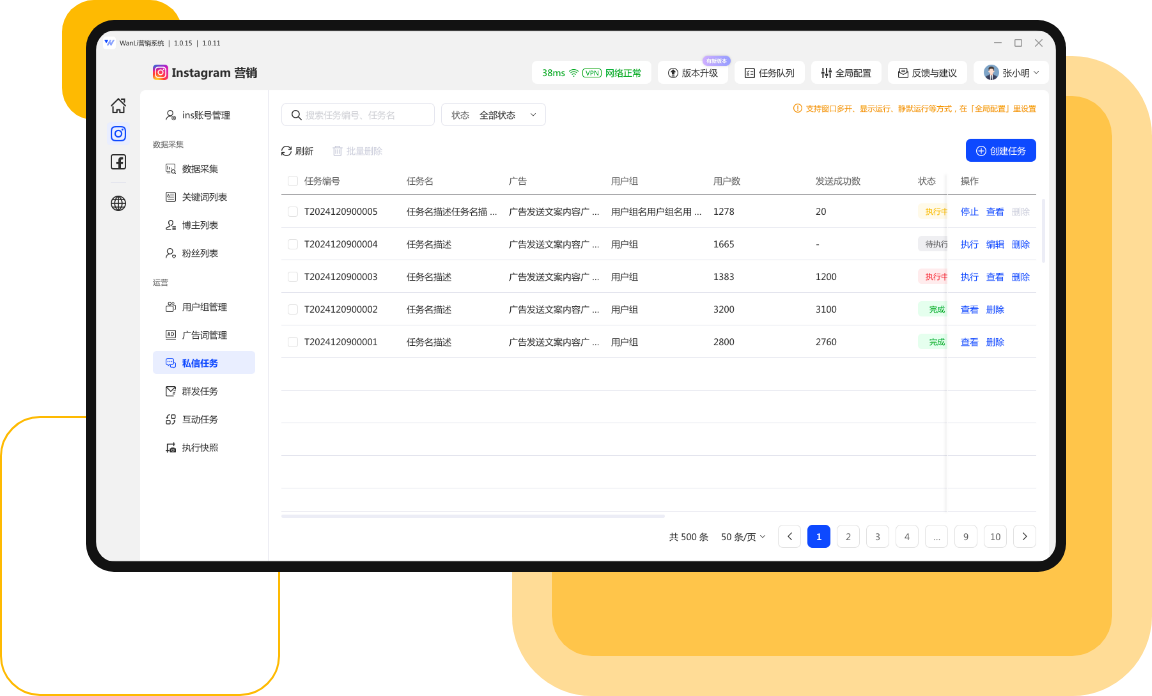Viewport: 1152px width, 696px height.
Task: Go to 用户组管理 in the sidebar
Action: click(x=203, y=307)
